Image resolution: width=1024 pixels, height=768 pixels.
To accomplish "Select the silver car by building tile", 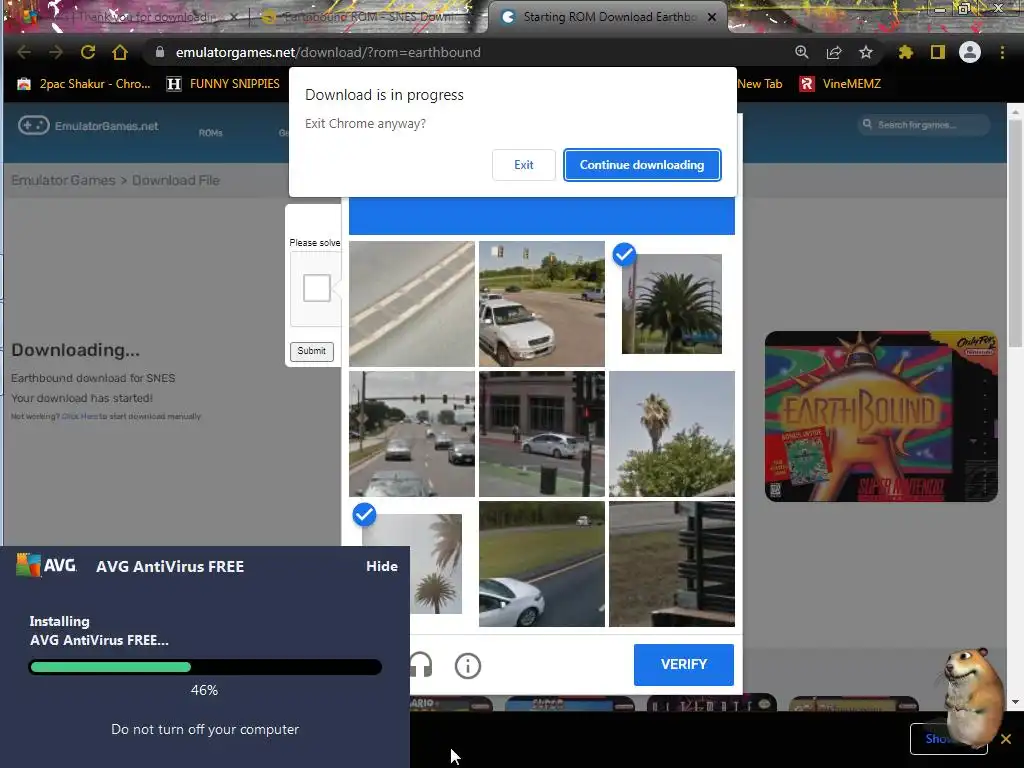I will point(541,434).
